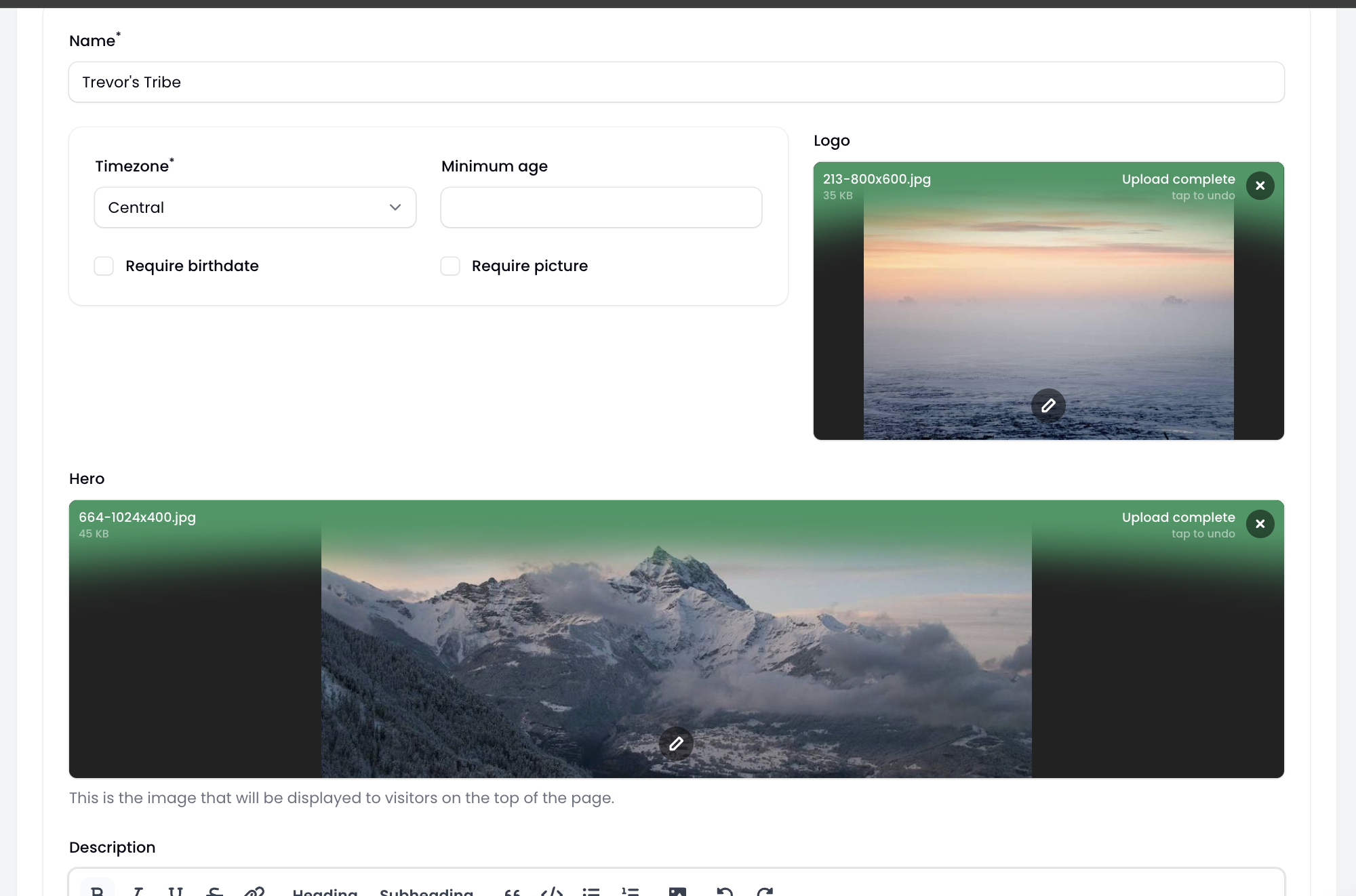Insert code block in description

[552, 891]
